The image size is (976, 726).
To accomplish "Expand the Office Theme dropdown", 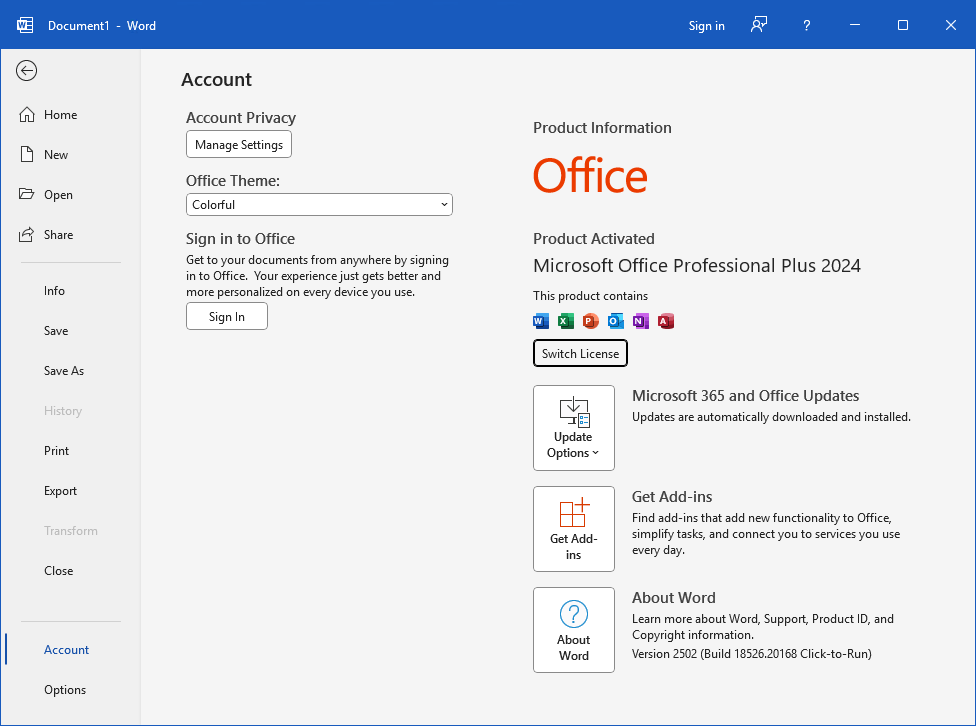I will [x=319, y=205].
